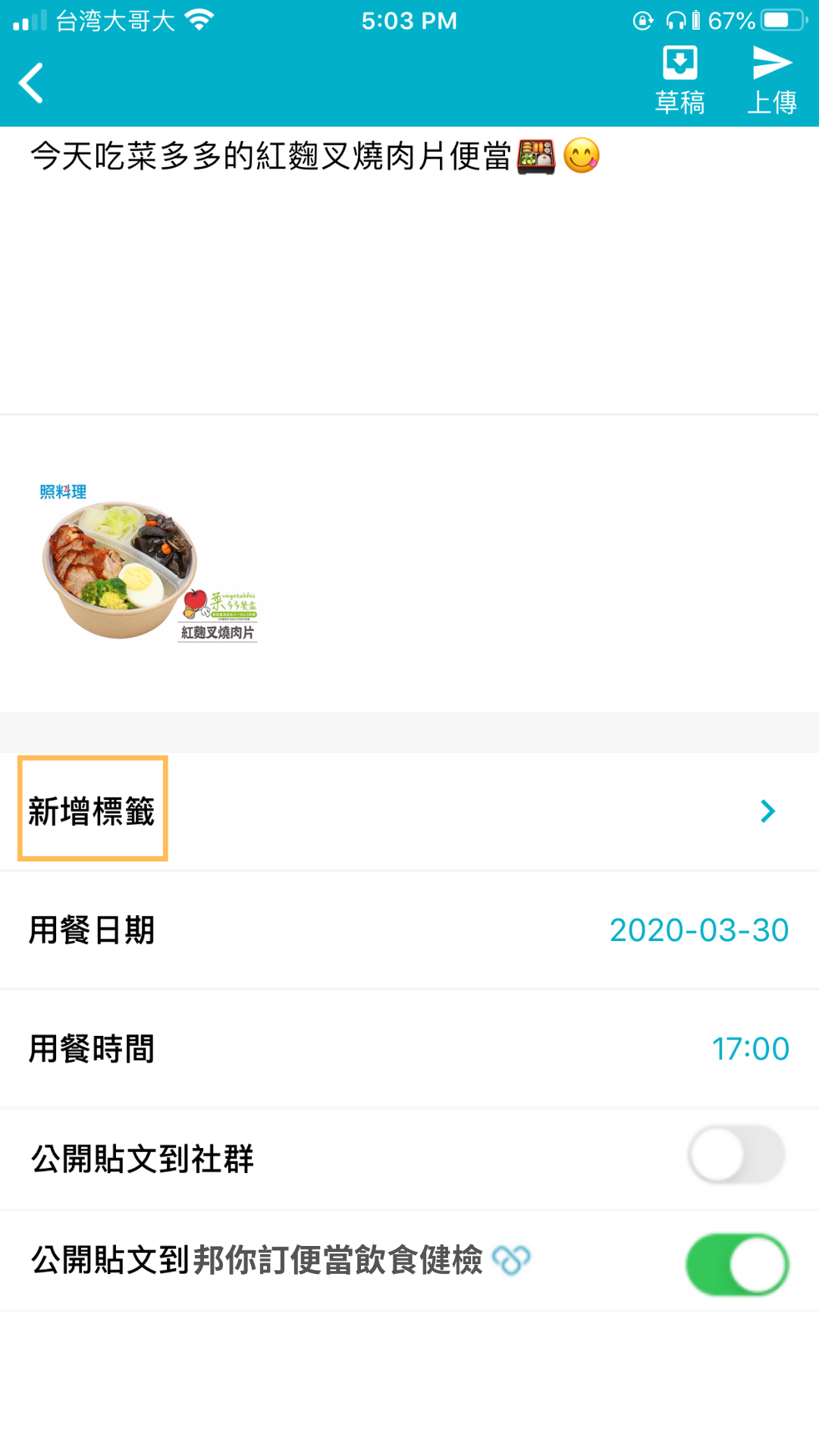Select the 用餐日期 row label

click(92, 930)
